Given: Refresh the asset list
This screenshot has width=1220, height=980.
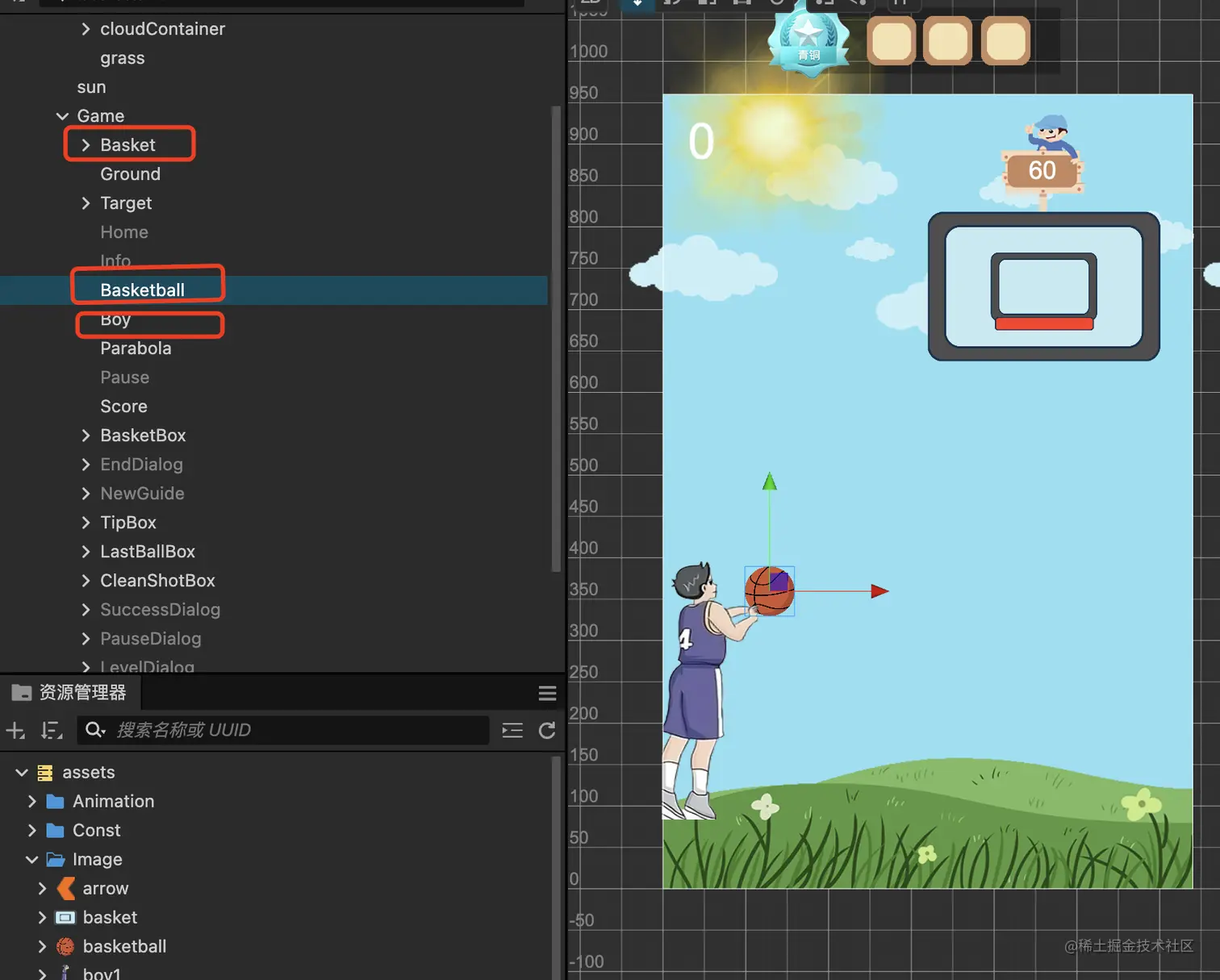Looking at the screenshot, I should point(547,731).
